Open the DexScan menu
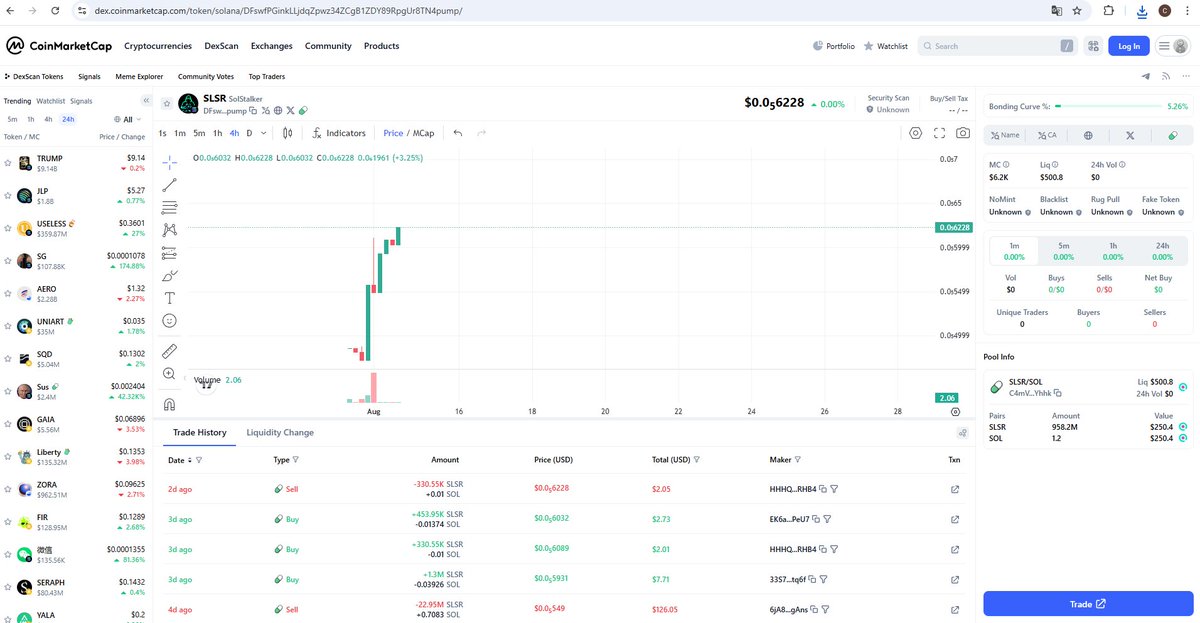1200x623 pixels. (222, 46)
